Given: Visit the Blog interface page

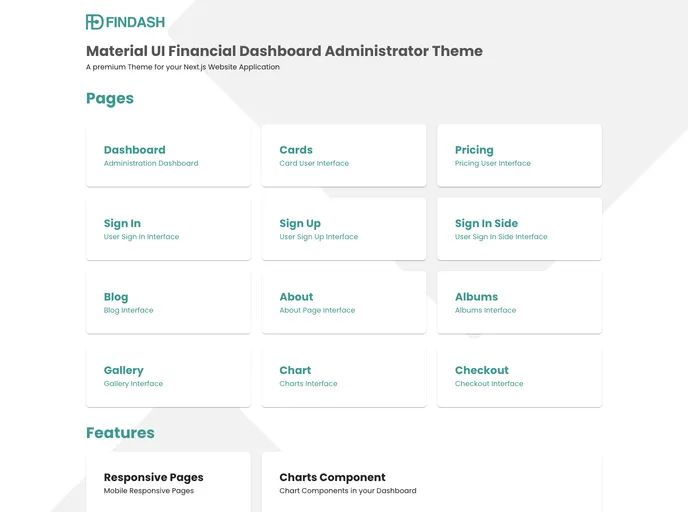Looking at the screenshot, I should coord(168,302).
